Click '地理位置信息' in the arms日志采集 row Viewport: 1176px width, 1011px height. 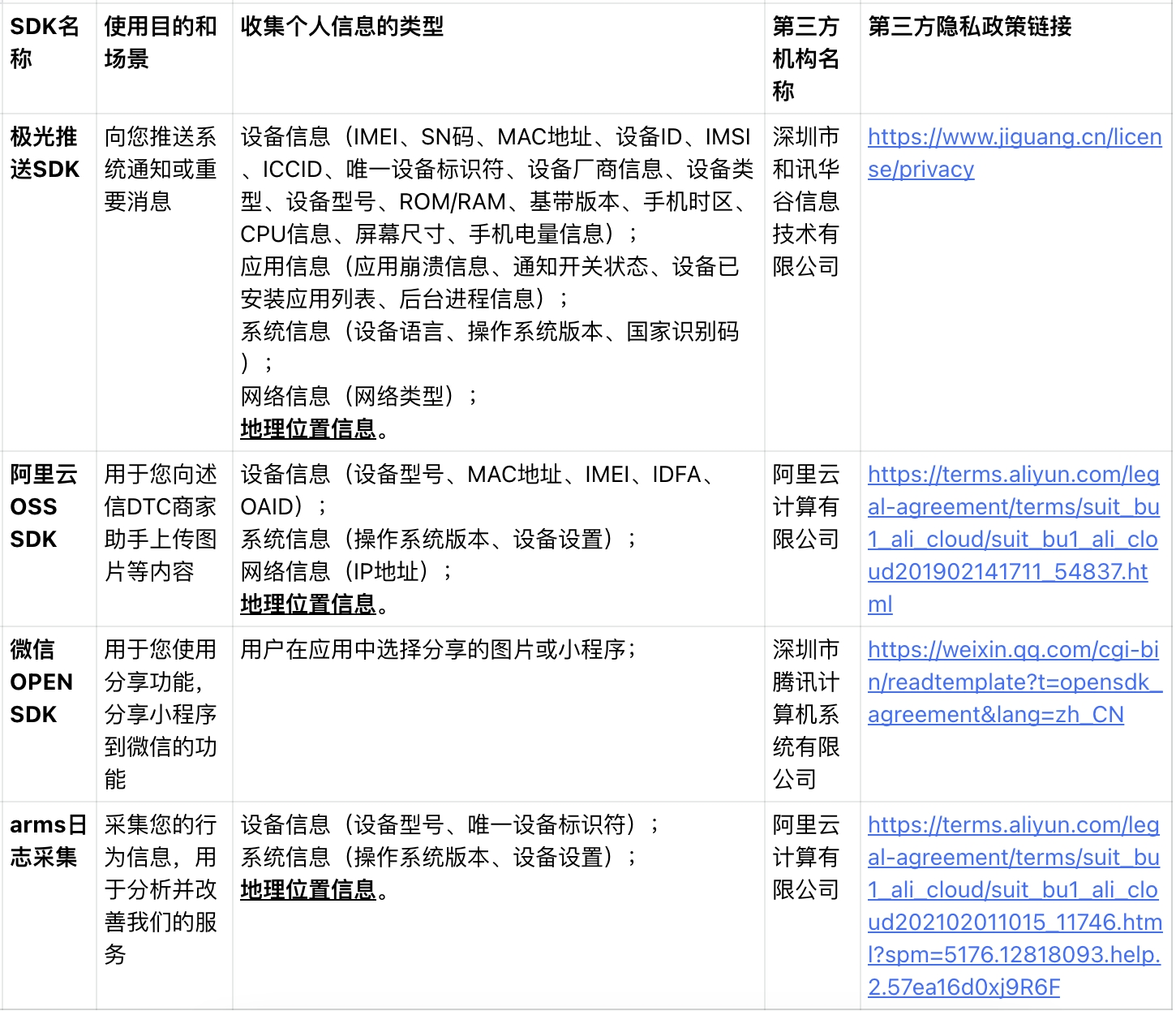(x=308, y=889)
